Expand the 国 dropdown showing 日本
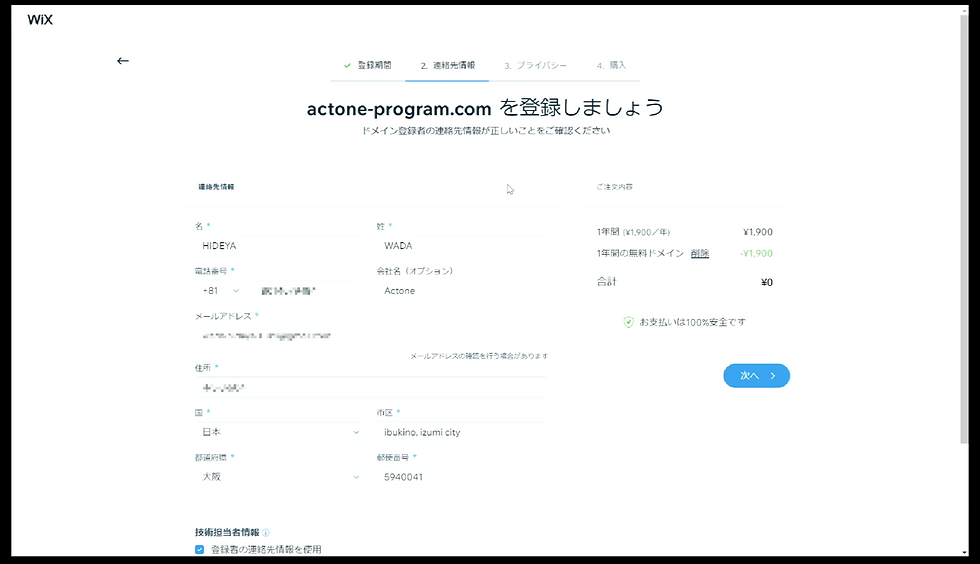 (279, 432)
